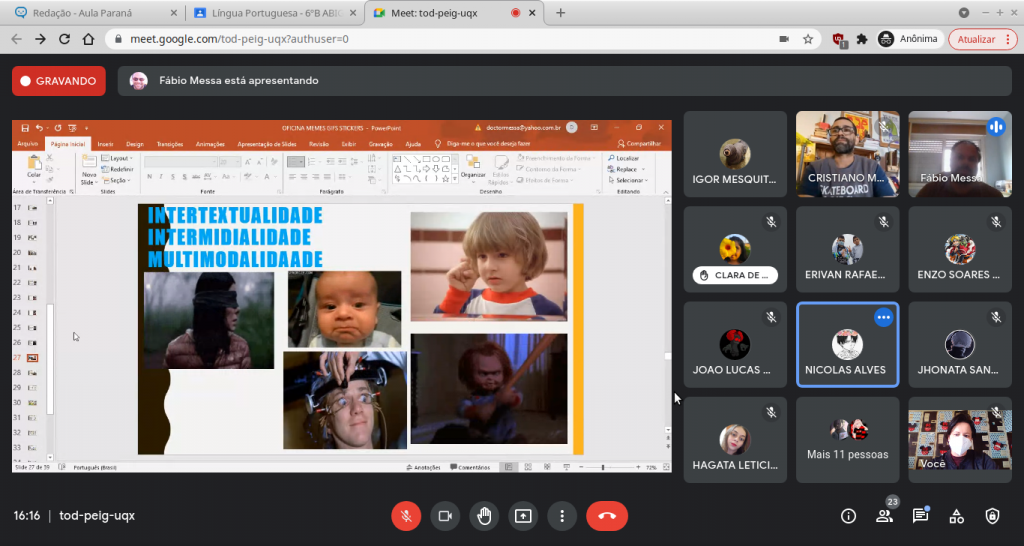Image resolution: width=1024 pixels, height=546 pixels.
Task: Click the 'Animações' tab in the shared PowerPoint
Action: tap(210, 144)
